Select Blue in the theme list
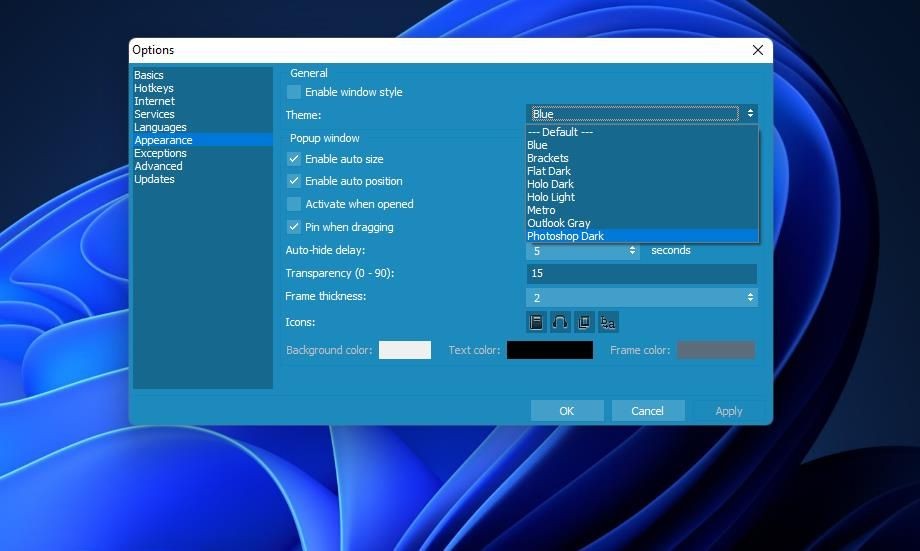This screenshot has width=920, height=551. (642, 145)
